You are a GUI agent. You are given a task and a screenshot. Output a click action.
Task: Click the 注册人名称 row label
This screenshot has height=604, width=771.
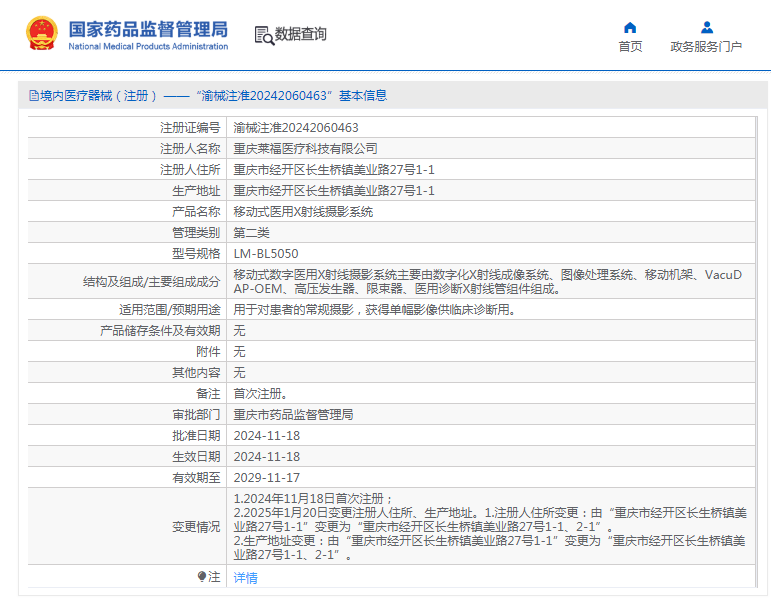coord(190,149)
